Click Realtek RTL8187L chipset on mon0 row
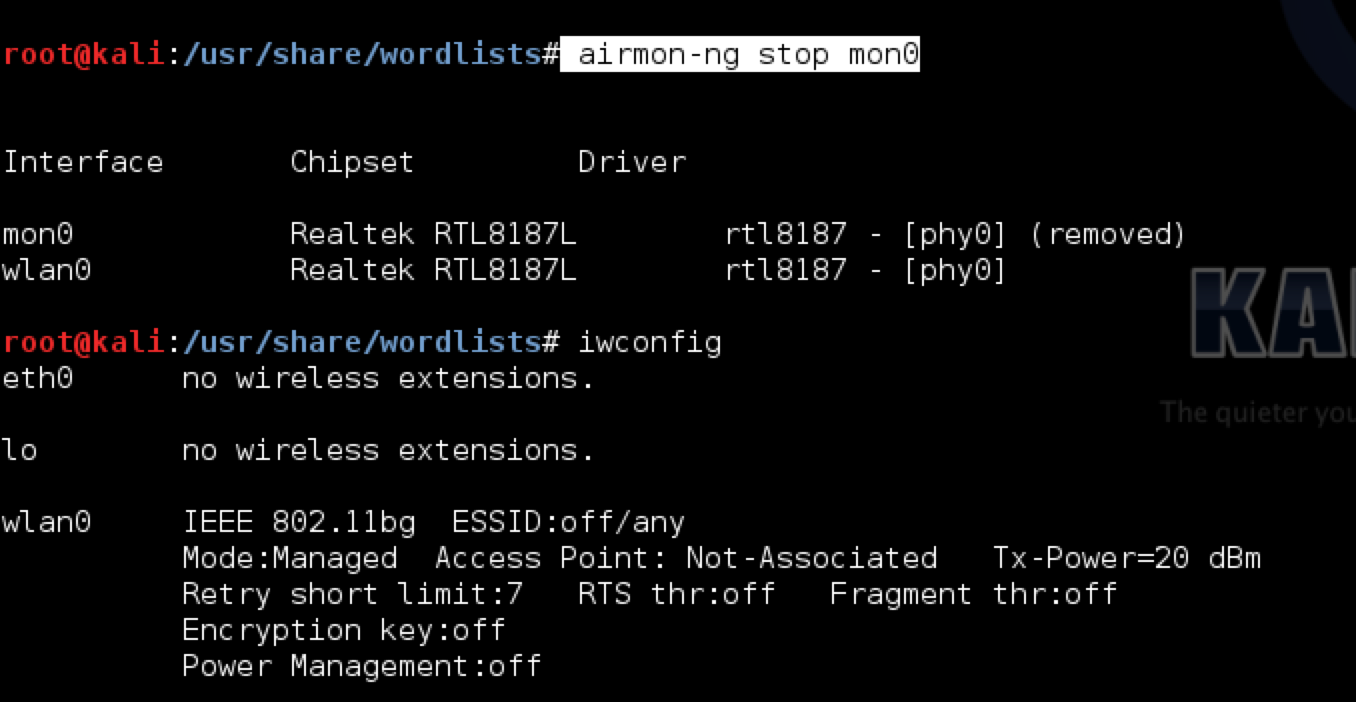The height and width of the screenshot is (702, 1356). [x=433, y=235]
